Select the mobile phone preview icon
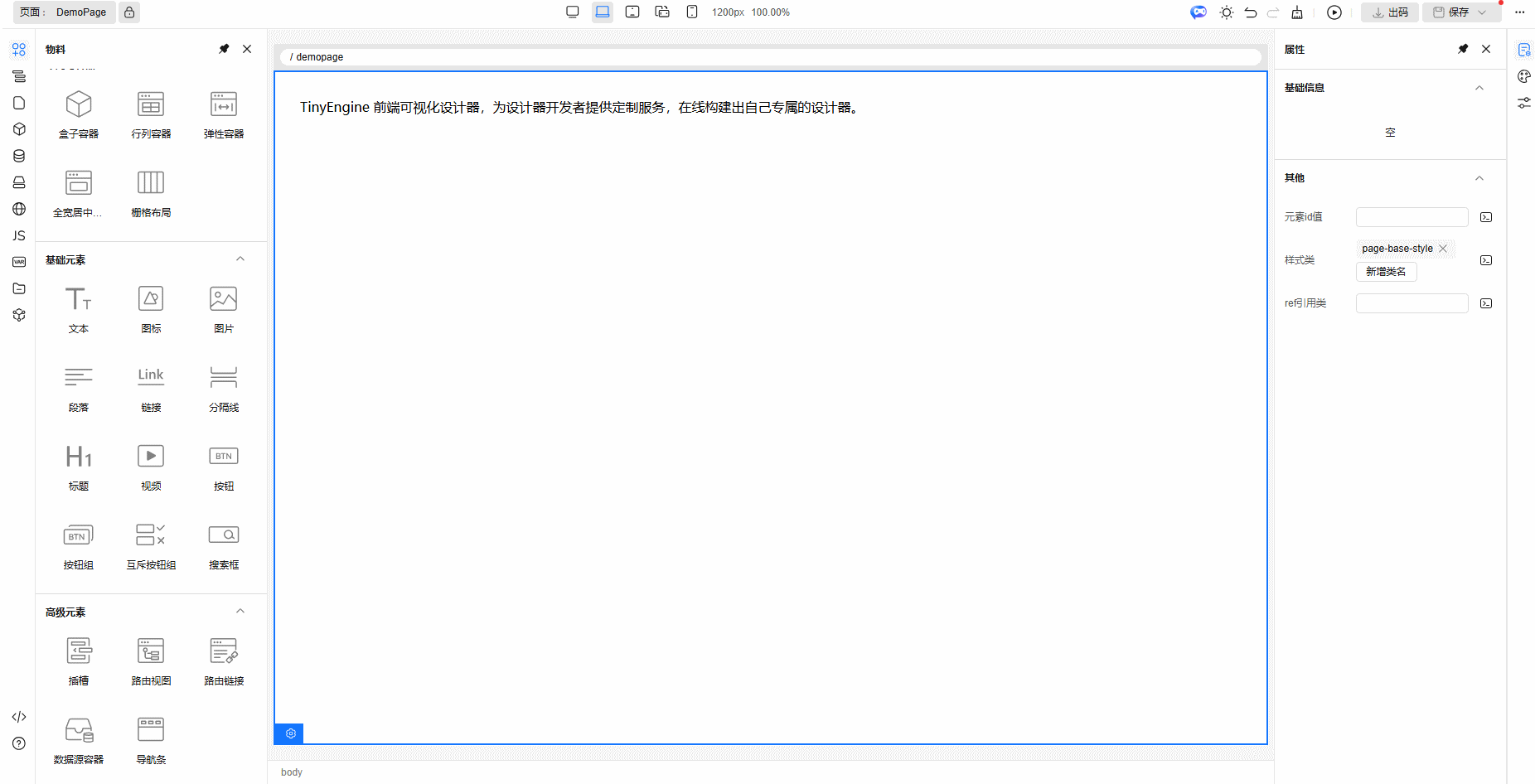Image resolution: width=1535 pixels, height=784 pixels. coord(692,12)
